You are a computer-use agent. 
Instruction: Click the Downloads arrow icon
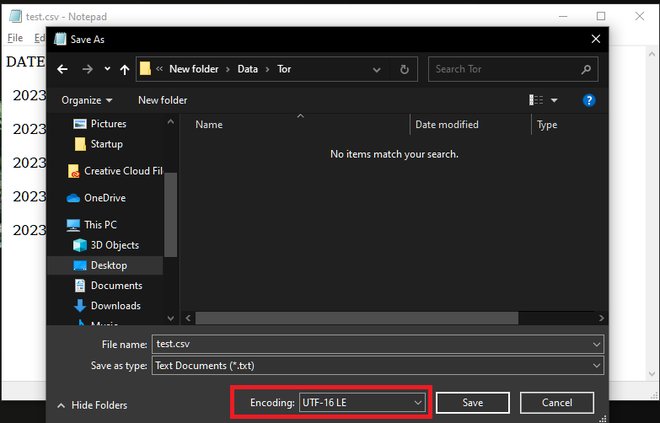point(80,306)
